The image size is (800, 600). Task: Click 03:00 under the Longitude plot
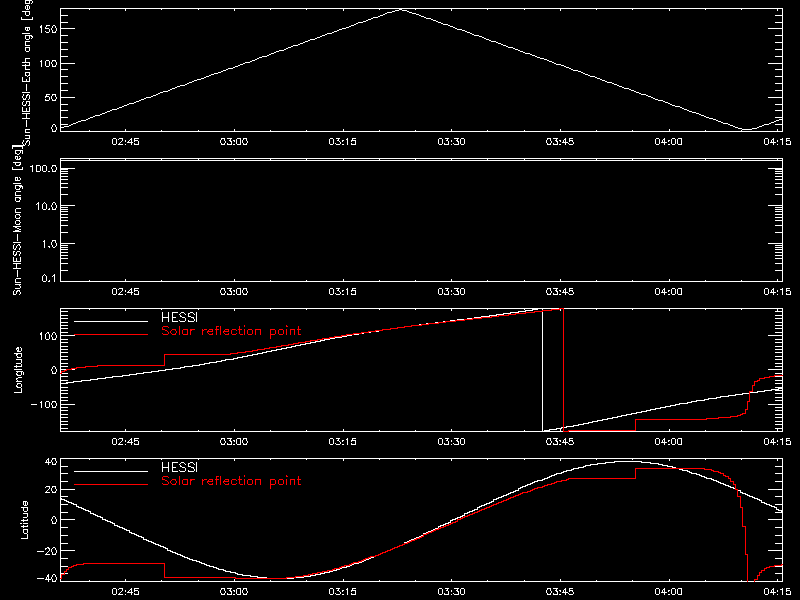pyautogui.click(x=234, y=441)
